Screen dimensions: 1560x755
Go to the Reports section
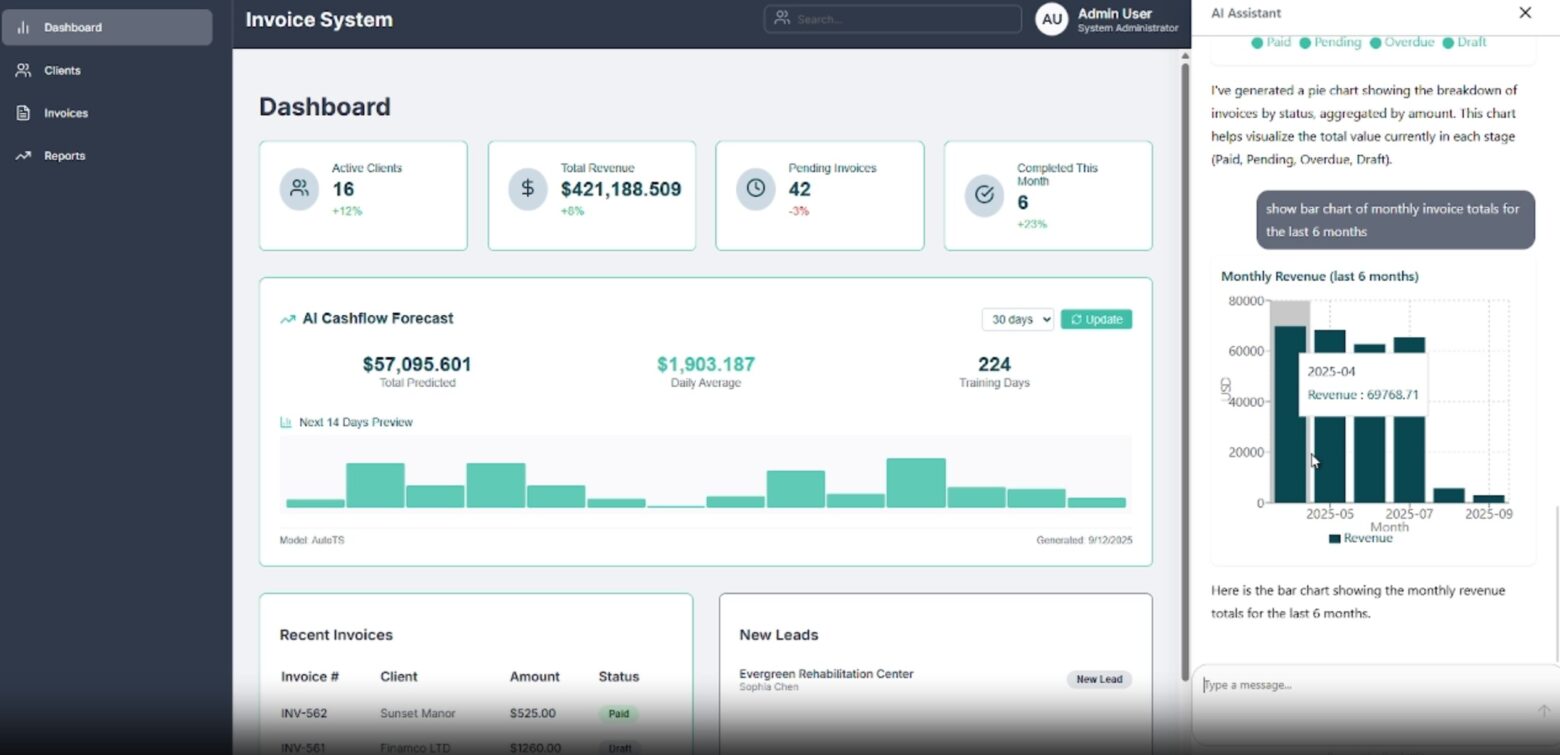click(65, 156)
